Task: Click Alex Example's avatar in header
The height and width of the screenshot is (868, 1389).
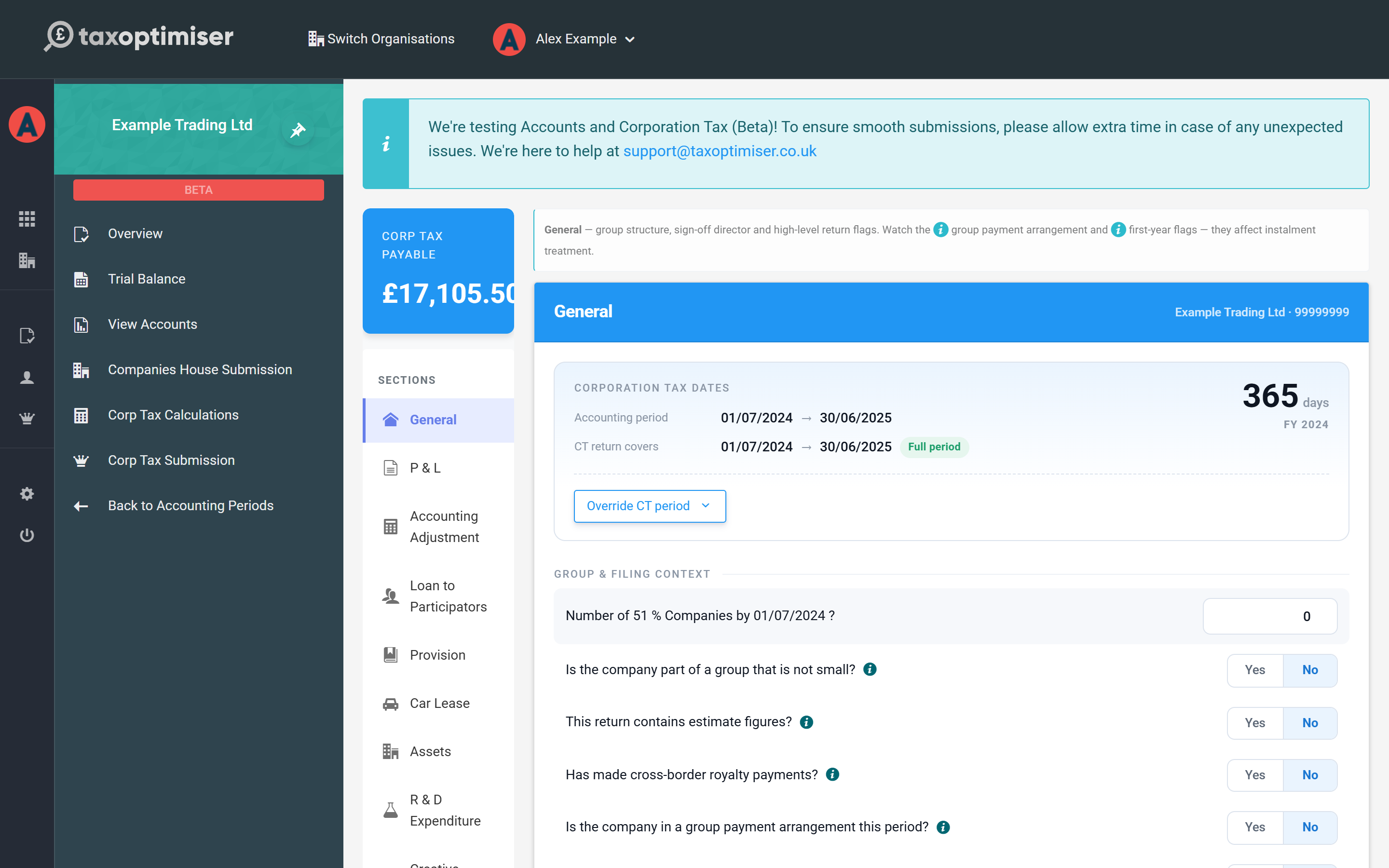Action: (x=508, y=39)
